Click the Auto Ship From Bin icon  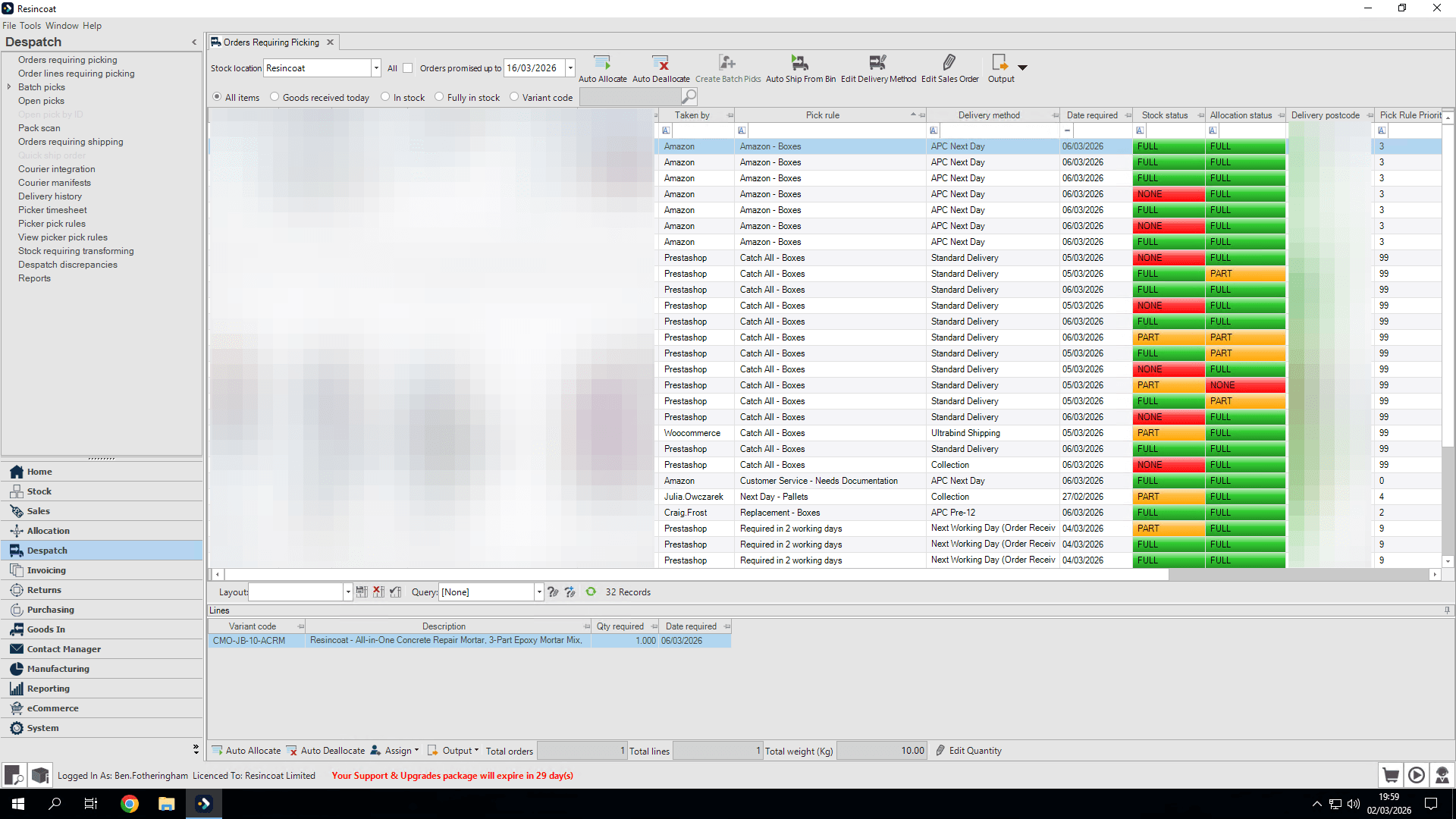pyautogui.click(x=800, y=62)
